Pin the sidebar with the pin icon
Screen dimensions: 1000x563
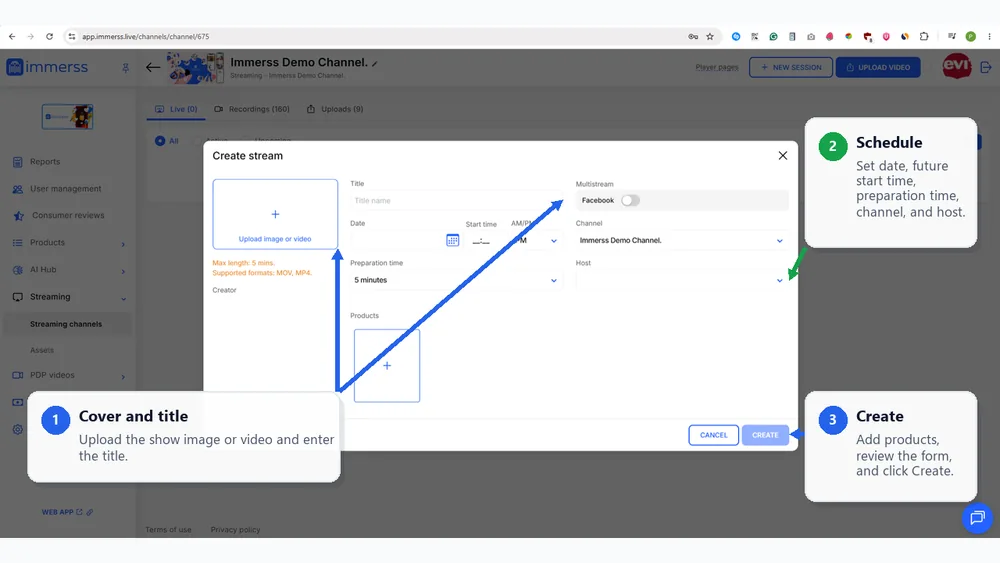(x=126, y=68)
